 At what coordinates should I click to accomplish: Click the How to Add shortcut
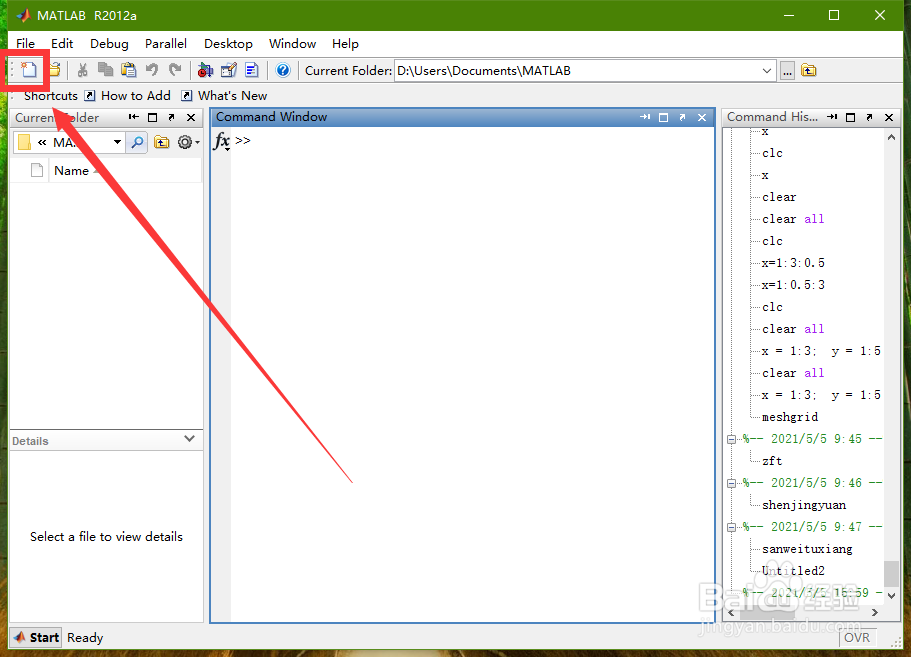pyautogui.click(x=128, y=96)
